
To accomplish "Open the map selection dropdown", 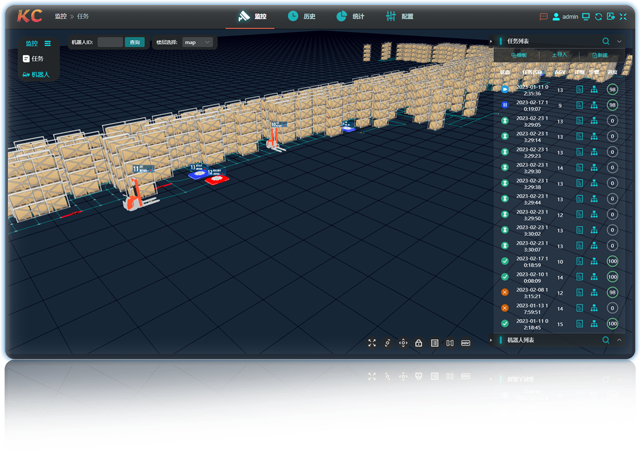I will pos(196,43).
